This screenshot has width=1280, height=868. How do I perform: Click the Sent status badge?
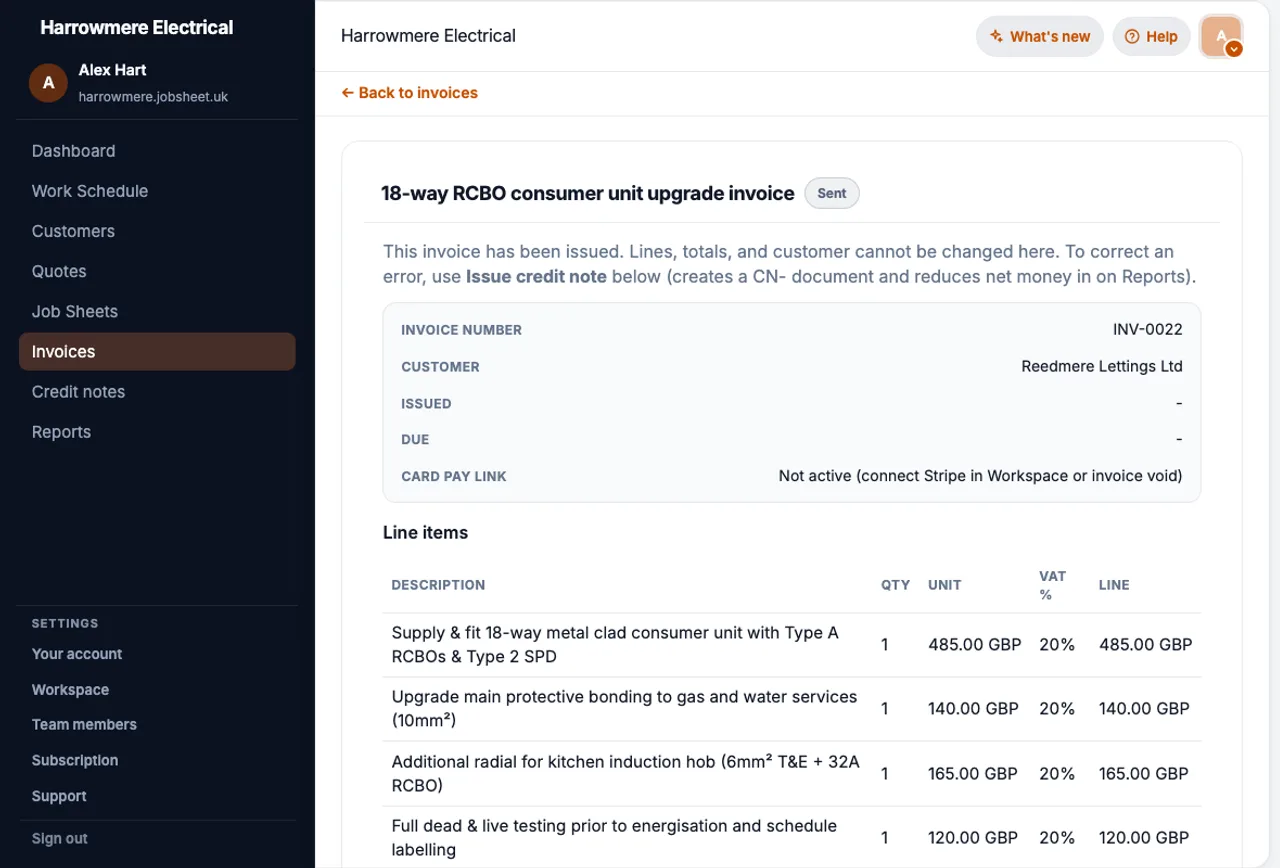[832, 194]
